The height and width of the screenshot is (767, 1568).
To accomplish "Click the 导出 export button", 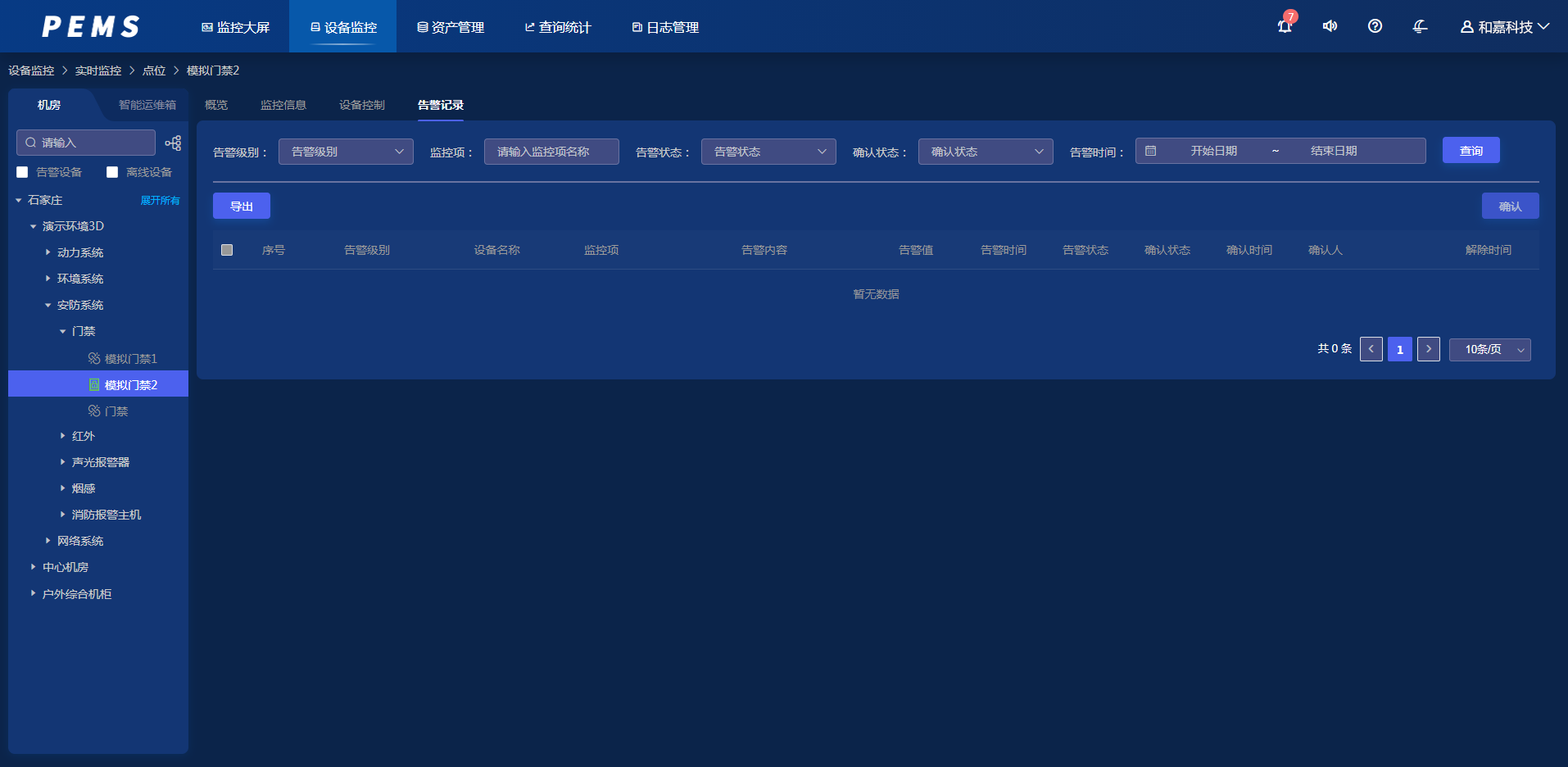I will point(241,206).
